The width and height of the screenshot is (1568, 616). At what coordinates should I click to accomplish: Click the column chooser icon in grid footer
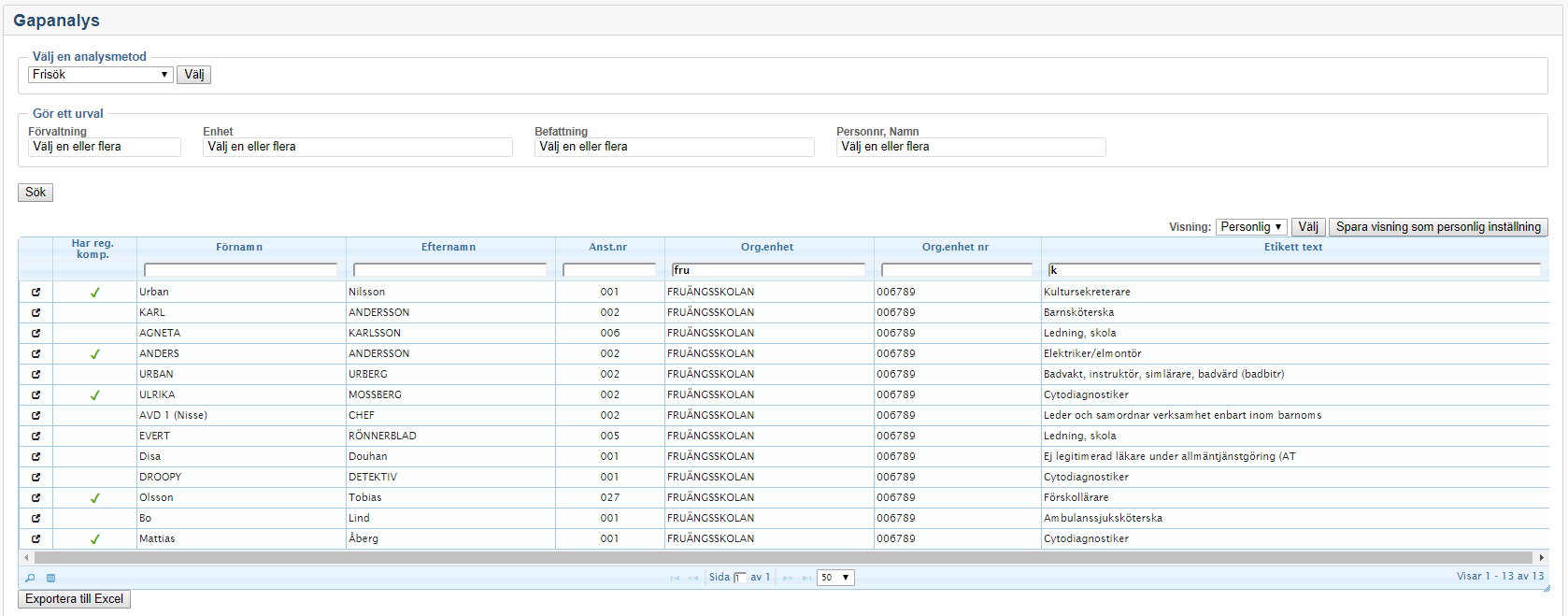click(x=50, y=578)
